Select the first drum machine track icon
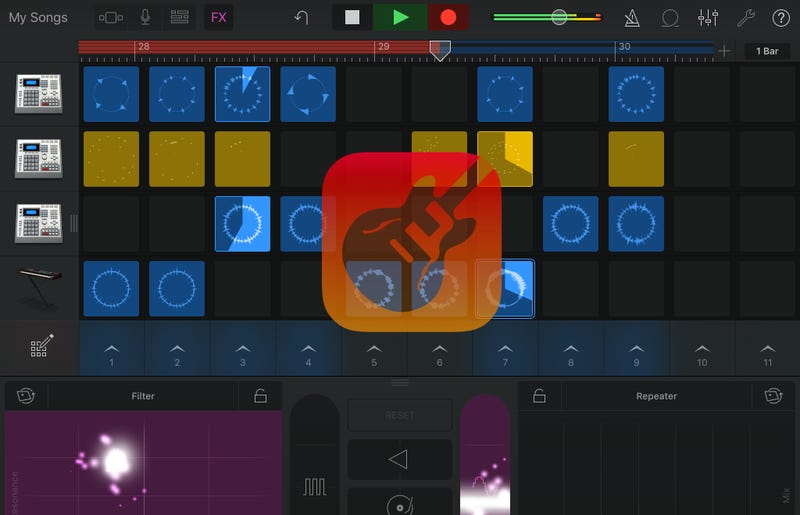800x515 pixels. point(39,93)
